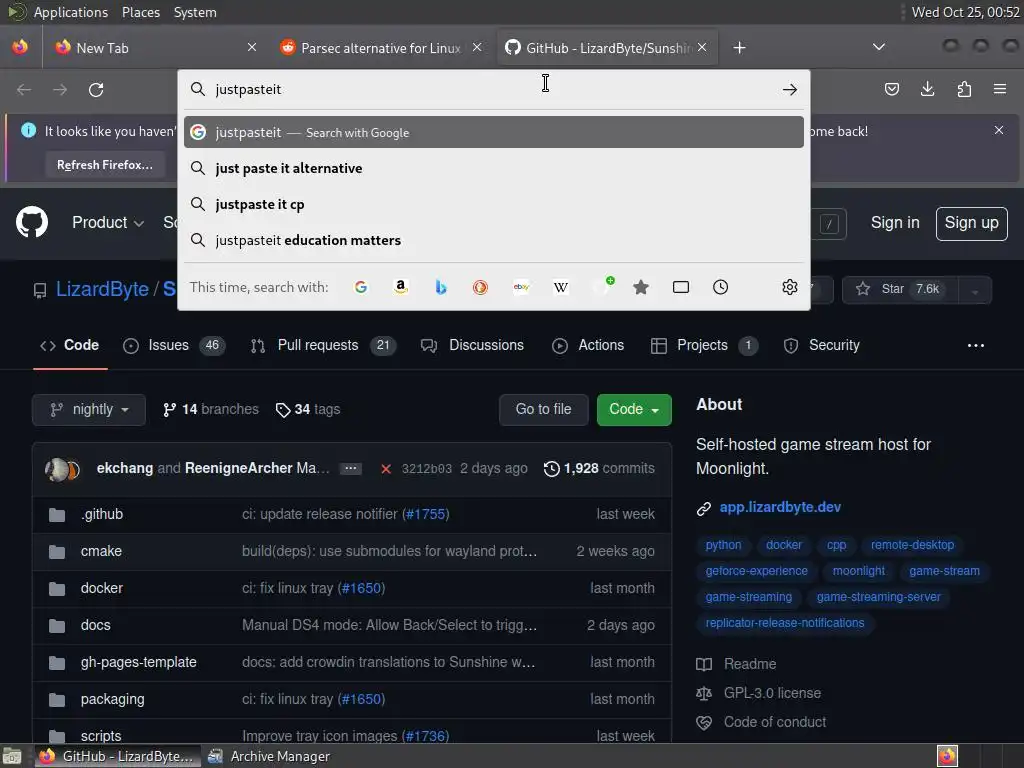Open the Applications menu

[71, 12]
